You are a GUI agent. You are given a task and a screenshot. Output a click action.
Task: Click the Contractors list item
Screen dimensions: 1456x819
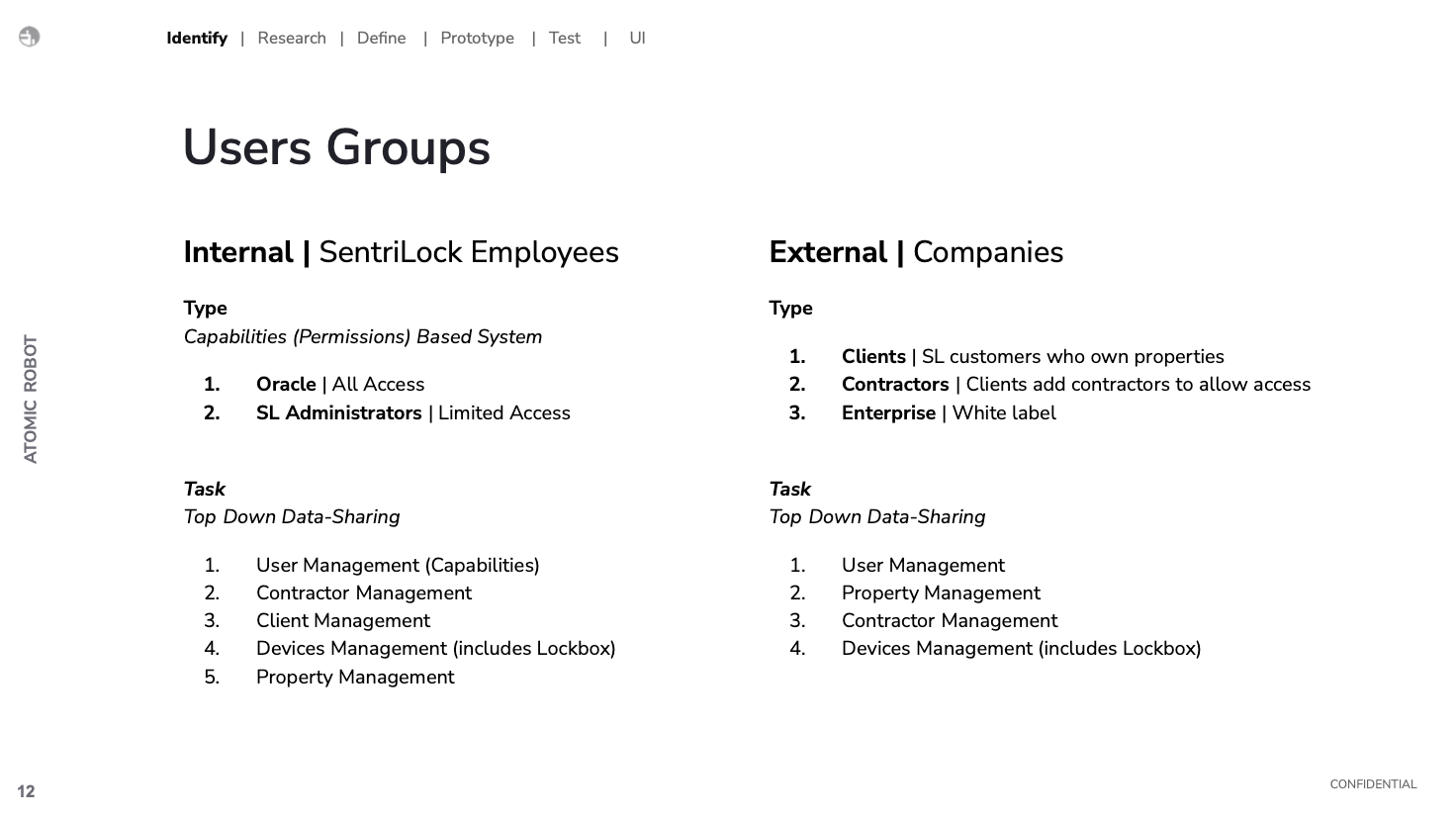click(1075, 385)
